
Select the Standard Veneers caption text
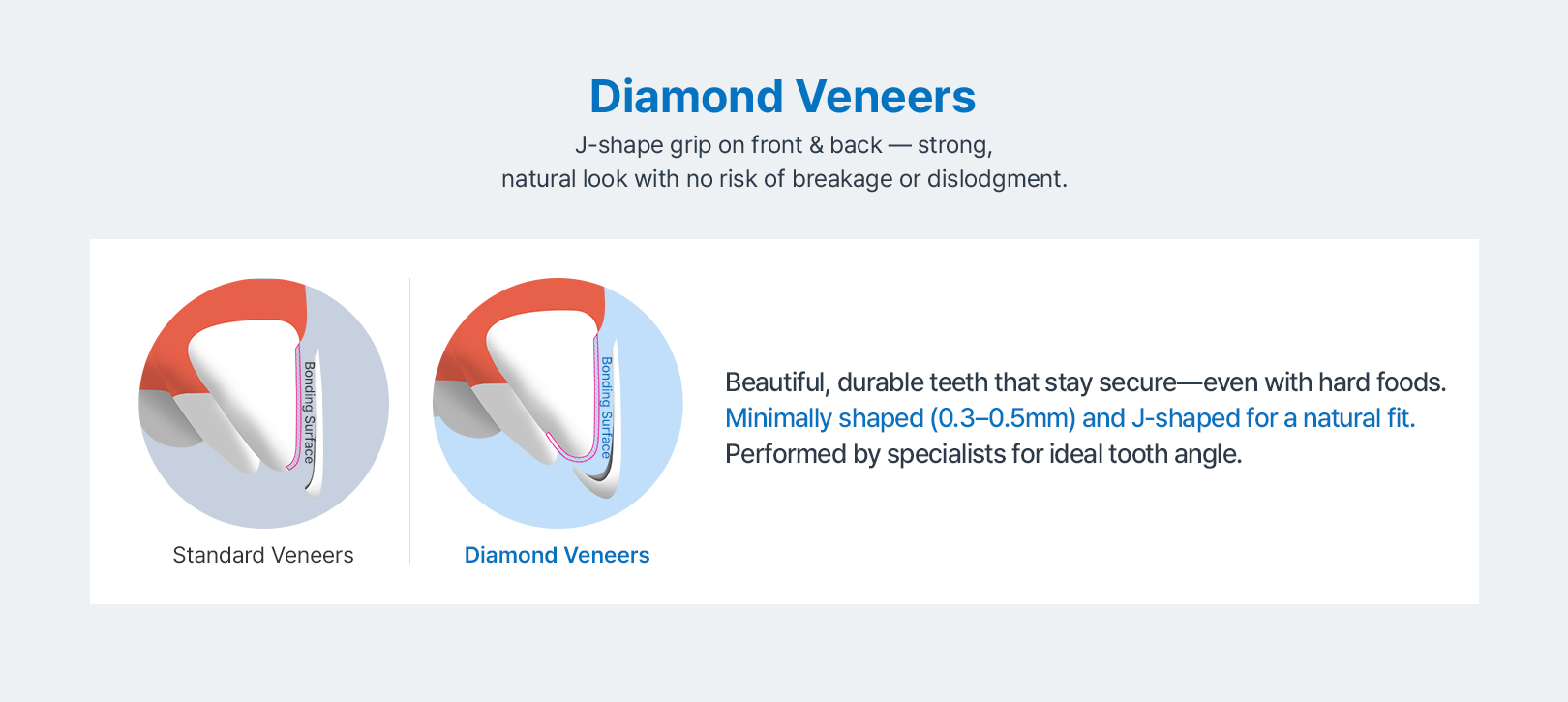[x=263, y=555]
